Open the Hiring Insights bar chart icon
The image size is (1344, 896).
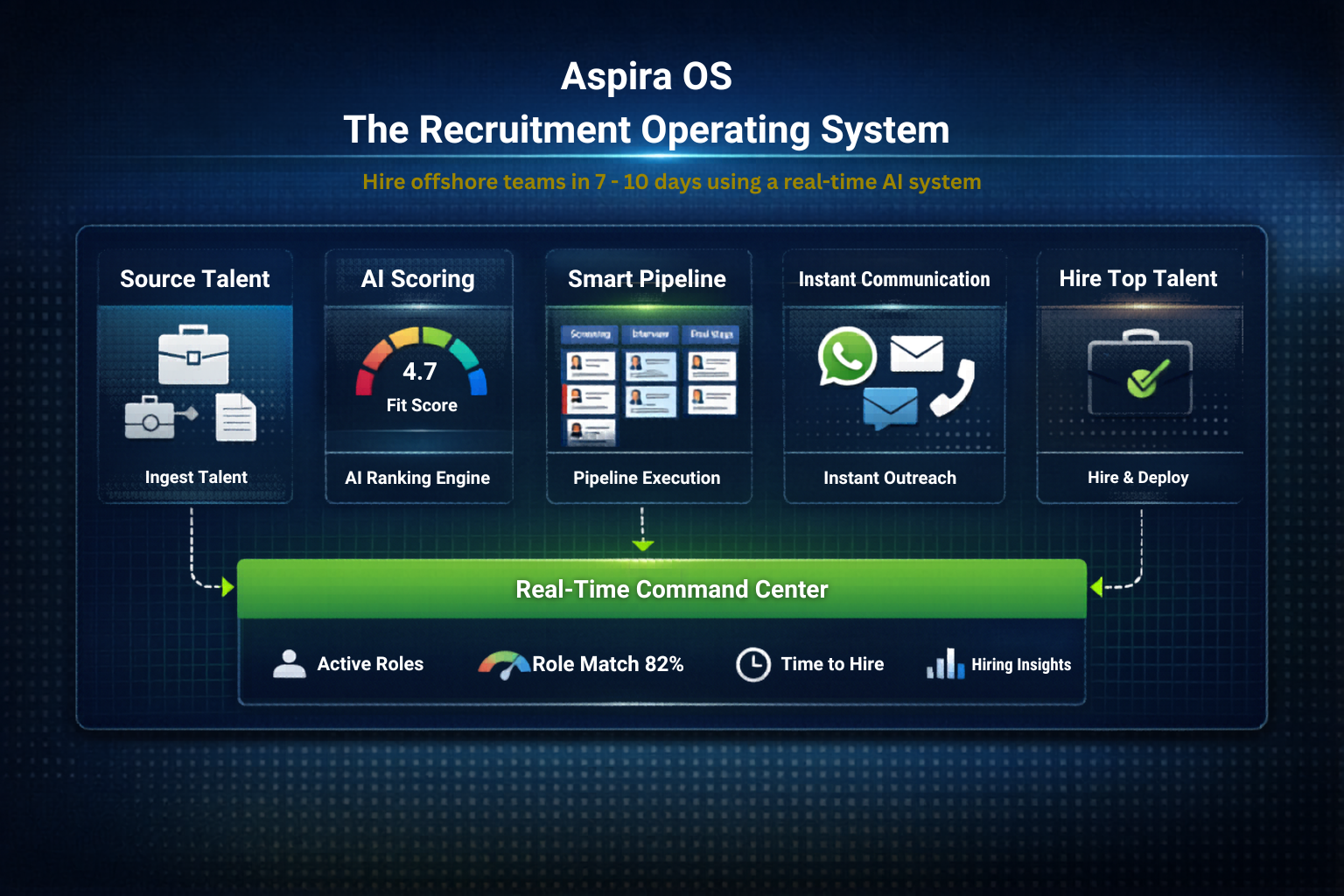945,664
